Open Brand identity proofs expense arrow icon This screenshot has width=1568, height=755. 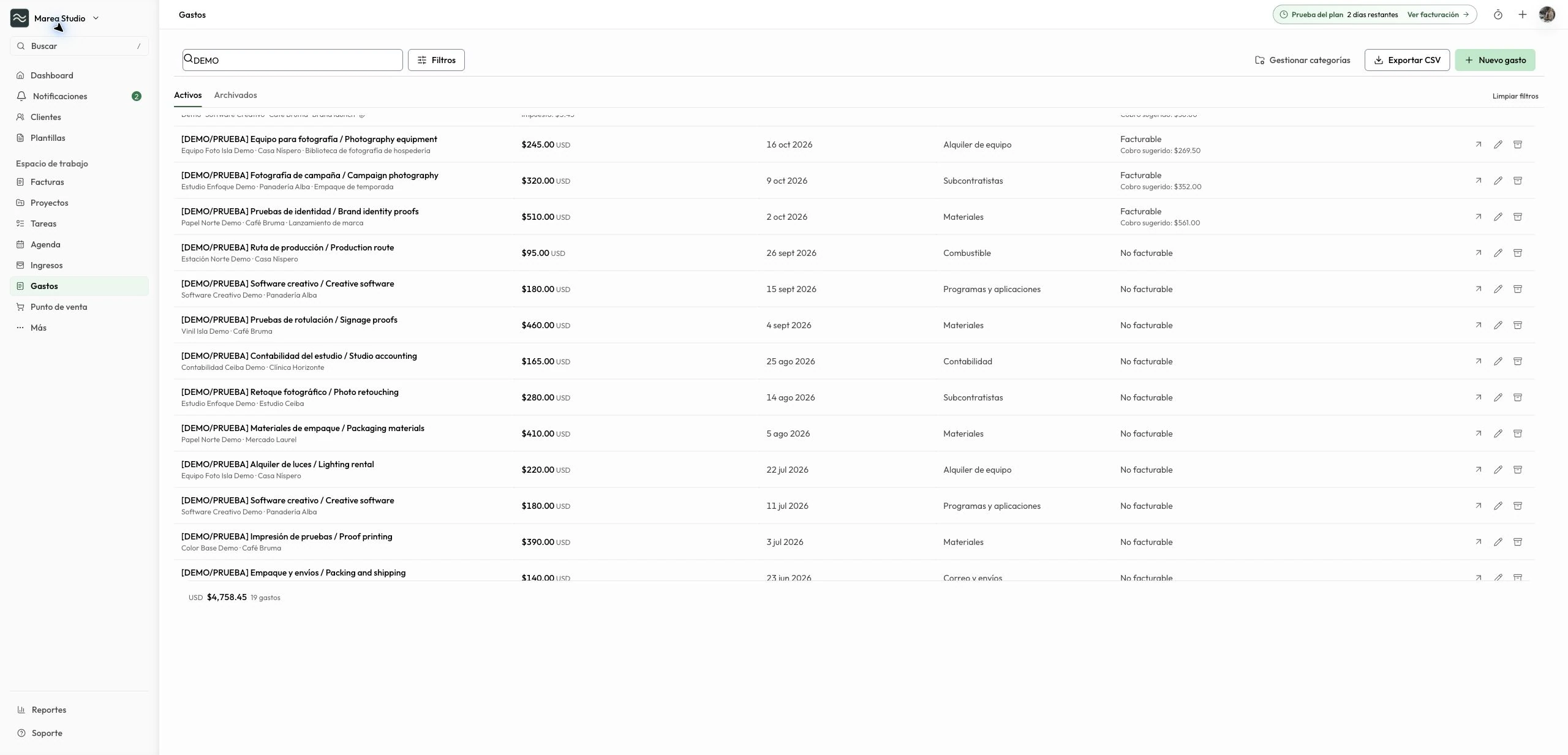tap(1478, 217)
